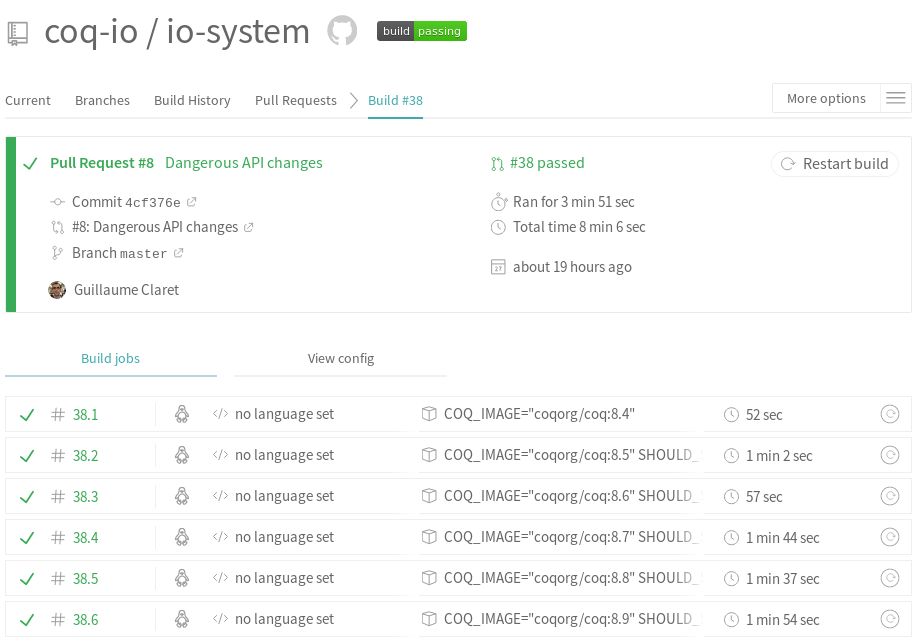Open the Build History tab
The image size is (922, 643).
192,101
